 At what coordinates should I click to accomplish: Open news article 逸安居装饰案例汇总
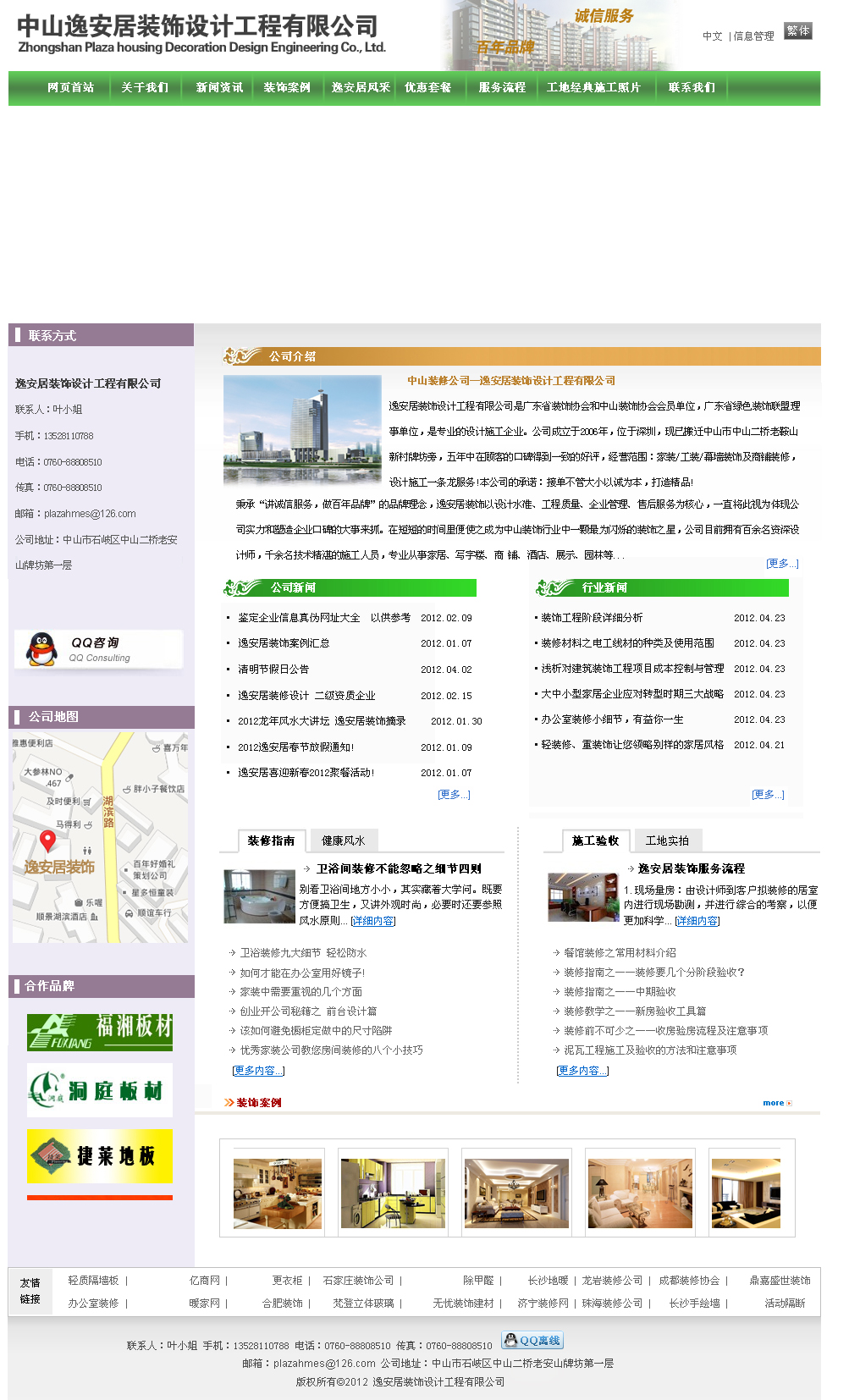coord(284,643)
